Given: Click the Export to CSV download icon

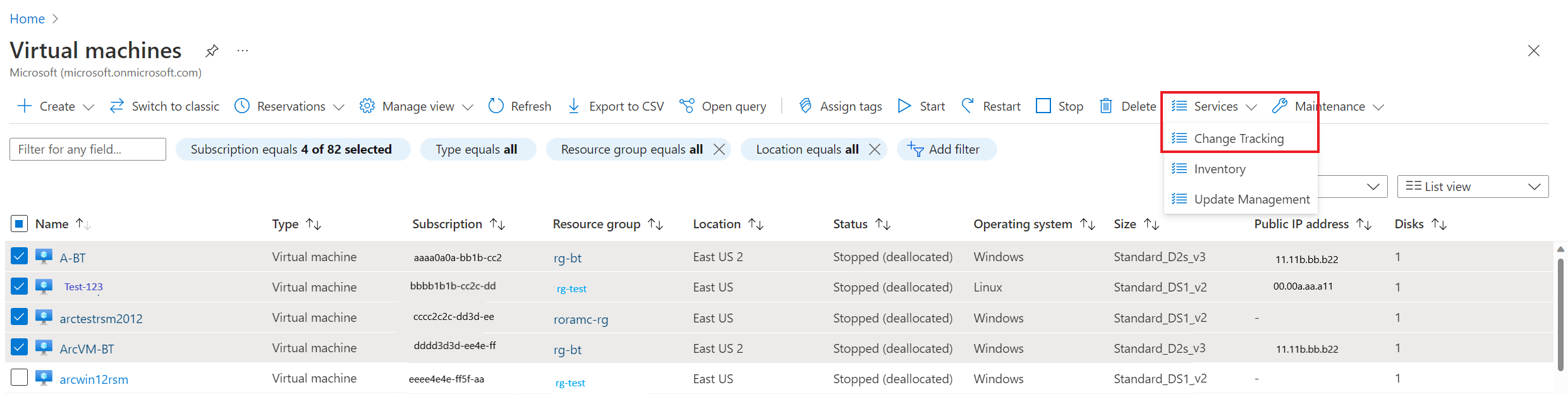Looking at the screenshot, I should click(574, 106).
